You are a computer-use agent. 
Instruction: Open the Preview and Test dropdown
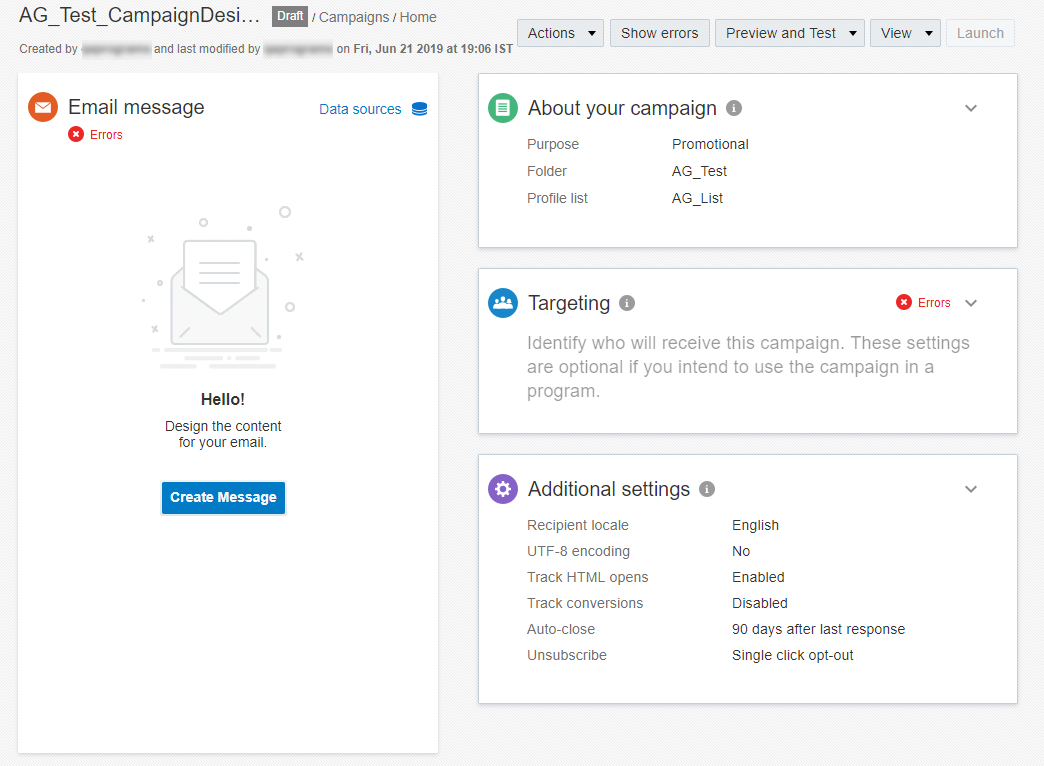pyautogui.click(x=789, y=33)
